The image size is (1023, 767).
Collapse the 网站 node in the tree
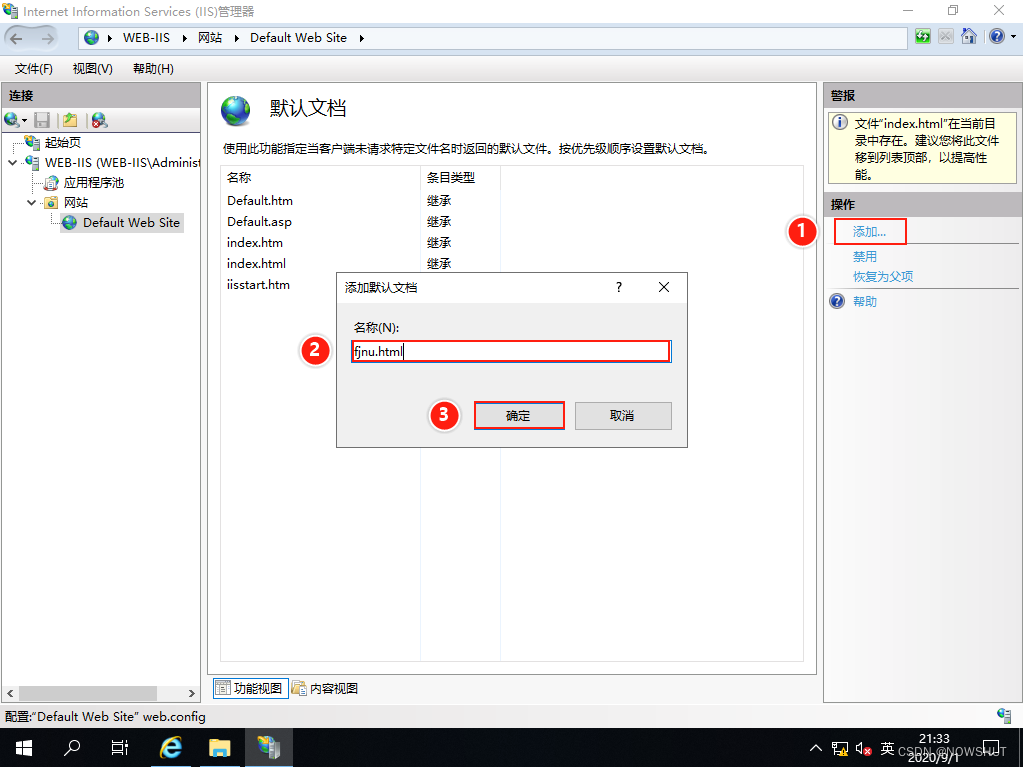pos(31,202)
